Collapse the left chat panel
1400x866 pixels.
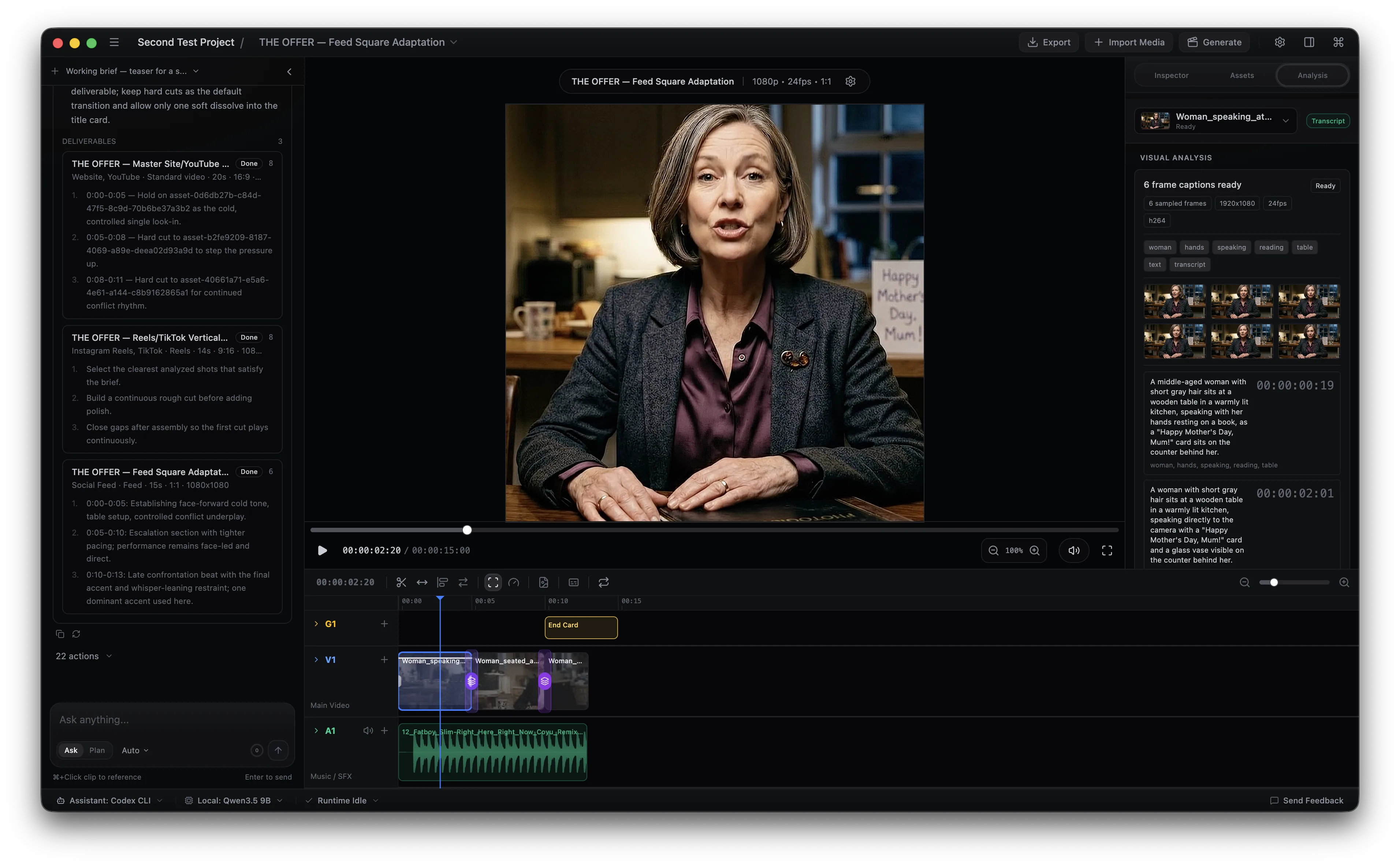(289, 72)
